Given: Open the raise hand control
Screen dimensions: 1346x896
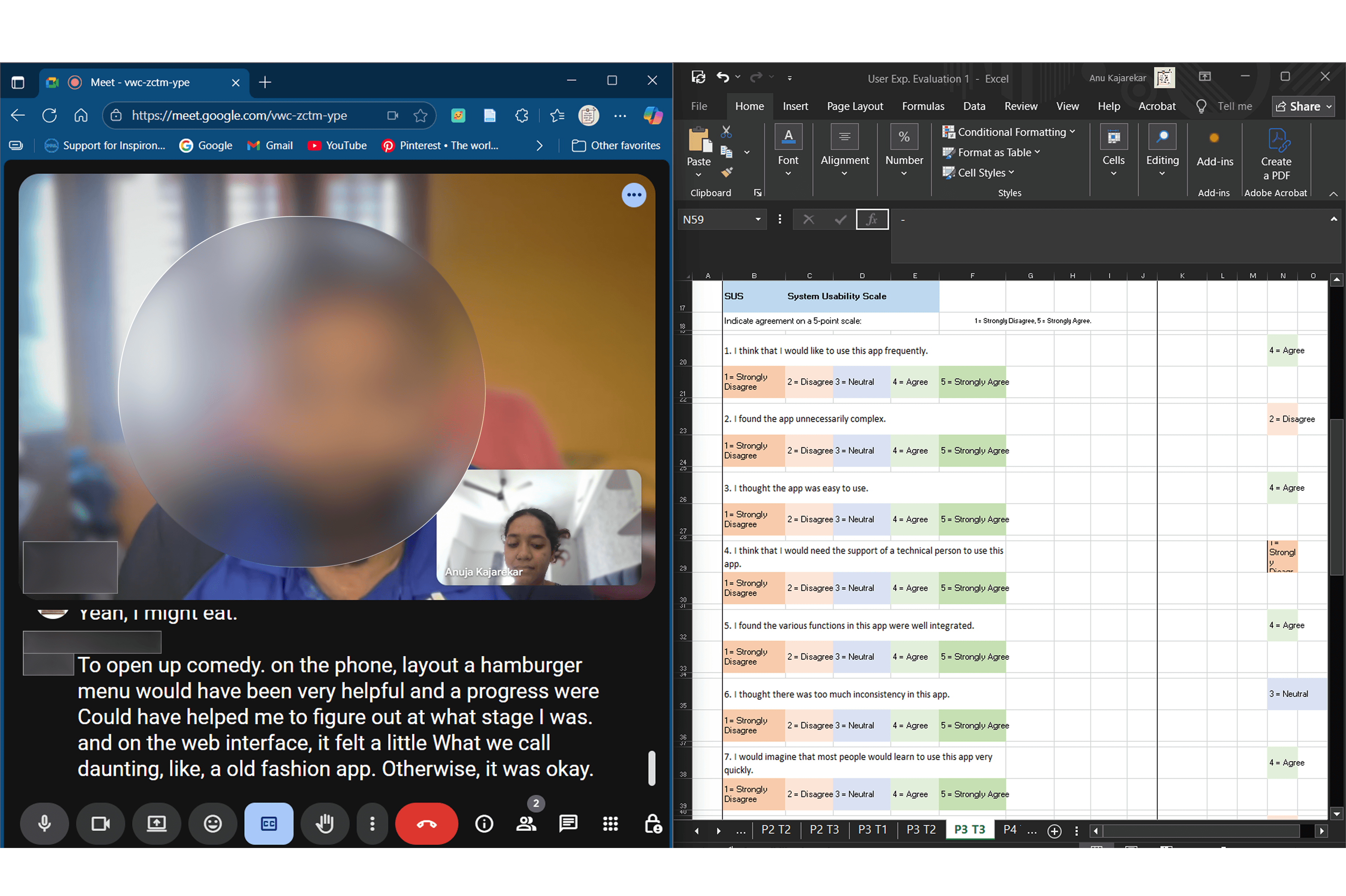Looking at the screenshot, I should 325,824.
